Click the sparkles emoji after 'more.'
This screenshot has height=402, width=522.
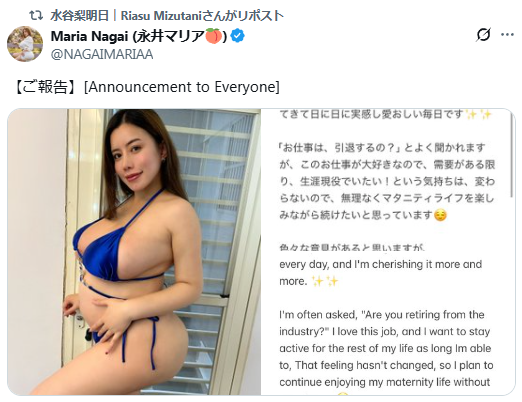(x=325, y=281)
